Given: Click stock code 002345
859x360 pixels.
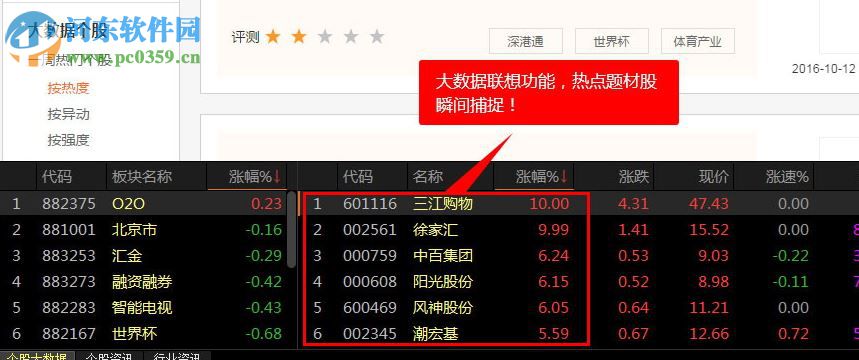Looking at the screenshot, I should (370, 333).
